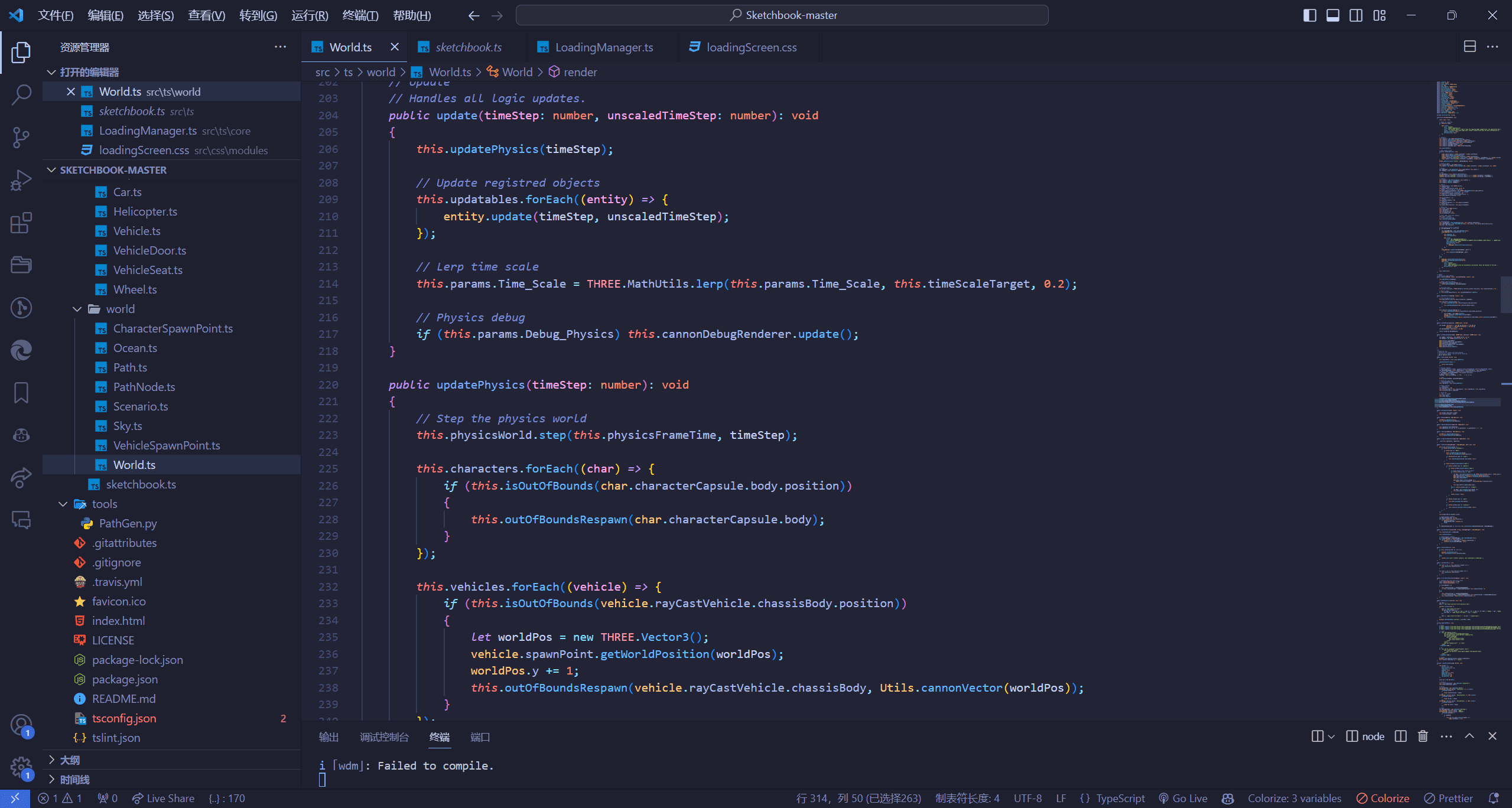Go back in navigation history
This screenshot has height=808, width=1512.
pyautogui.click(x=474, y=15)
